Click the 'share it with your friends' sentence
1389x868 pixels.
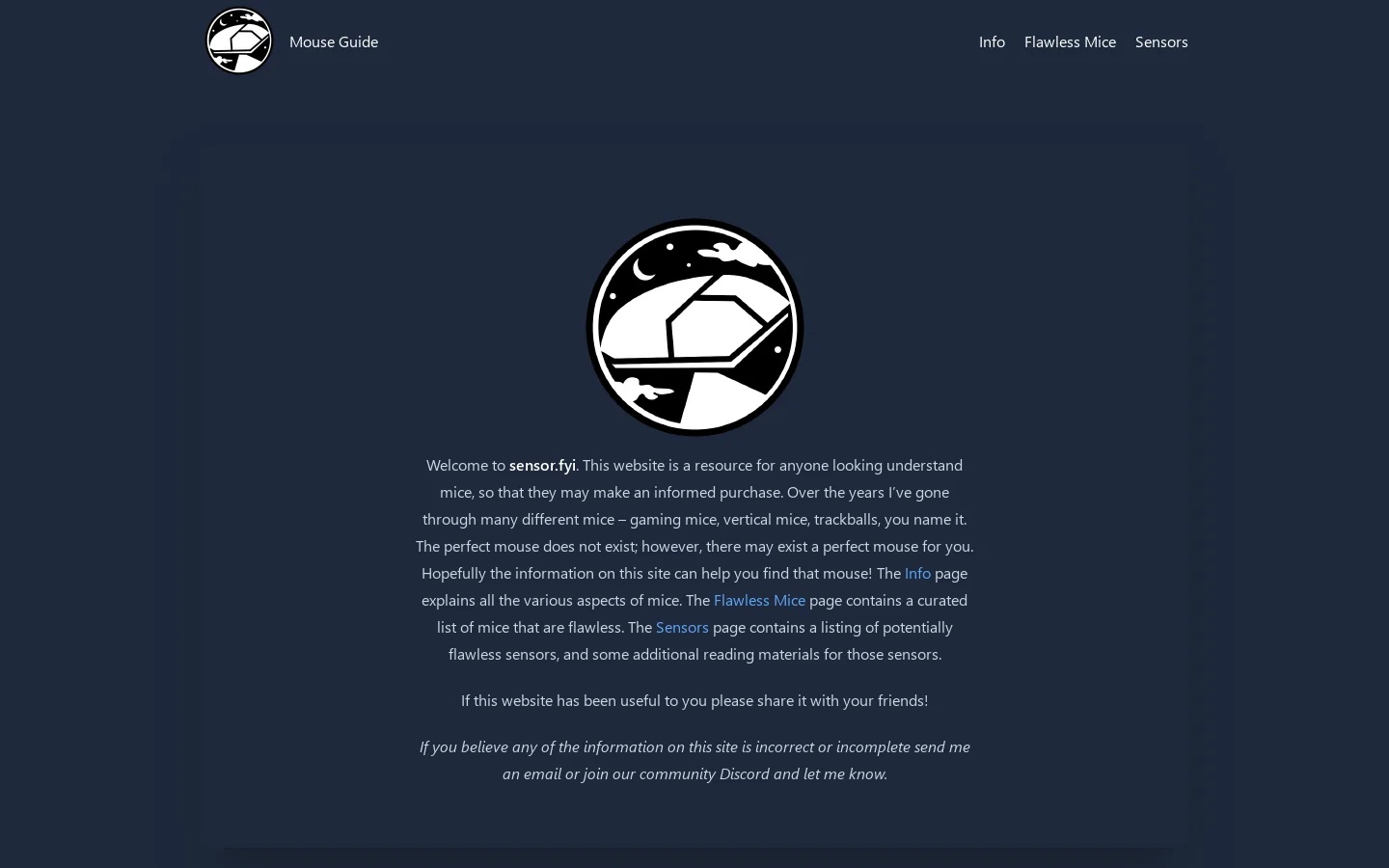point(694,700)
